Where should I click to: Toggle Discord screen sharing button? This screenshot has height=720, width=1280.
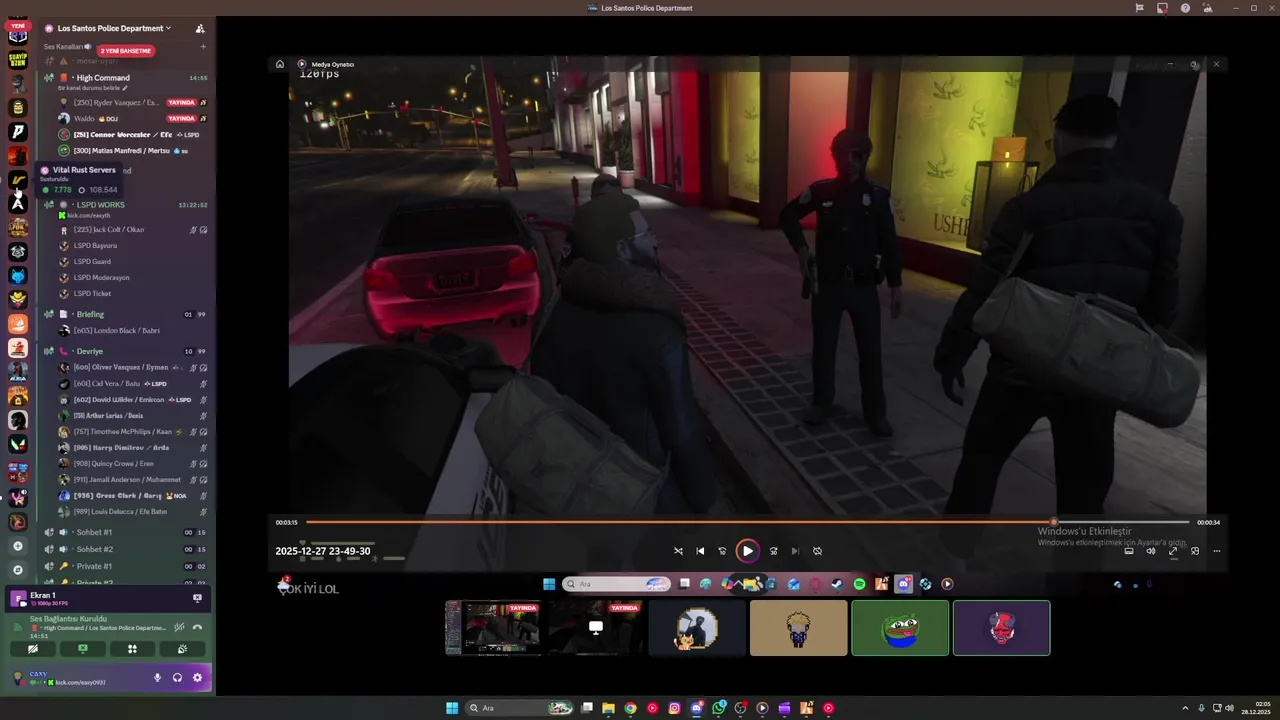coord(83,649)
